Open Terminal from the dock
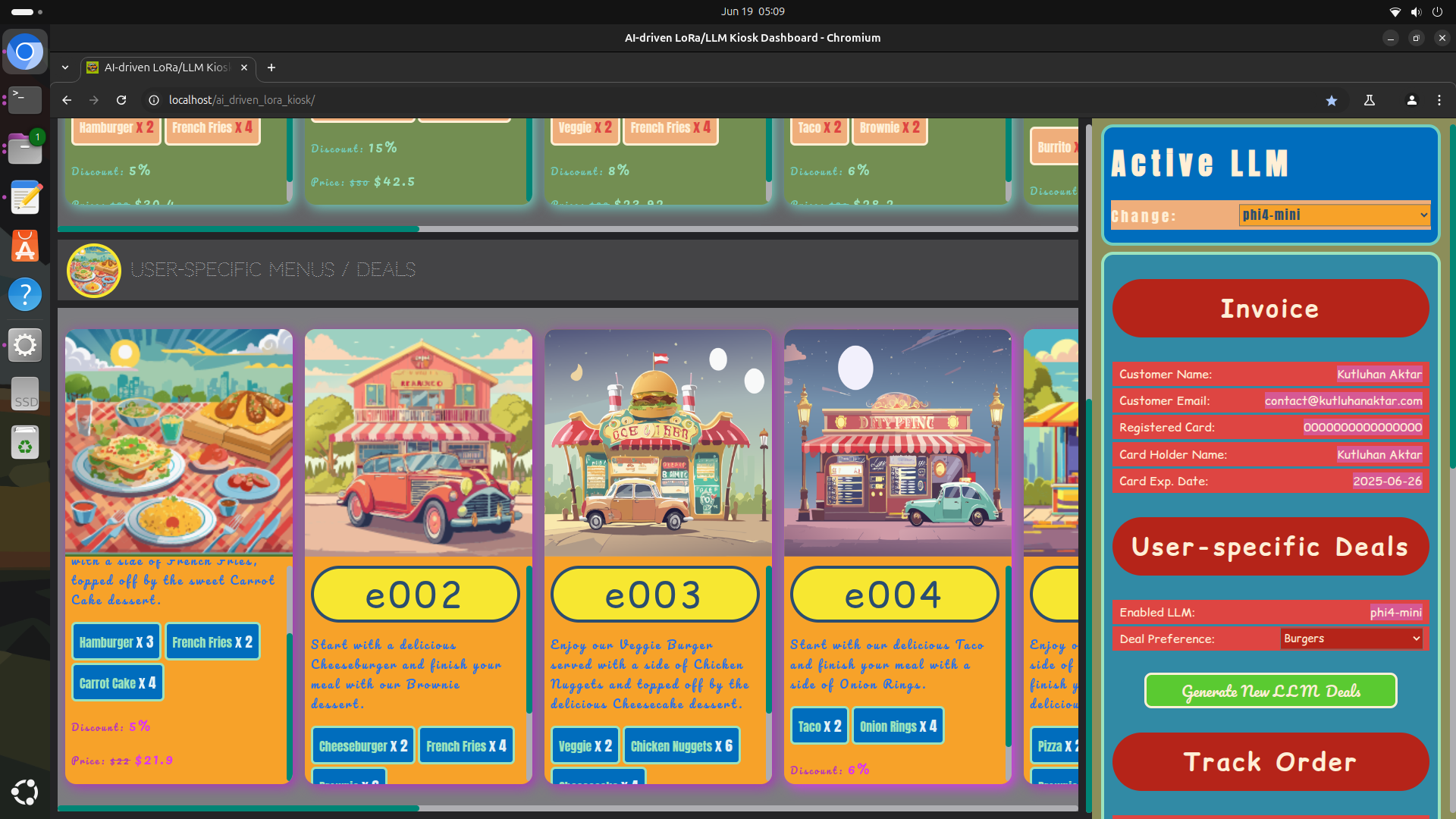 [x=25, y=99]
